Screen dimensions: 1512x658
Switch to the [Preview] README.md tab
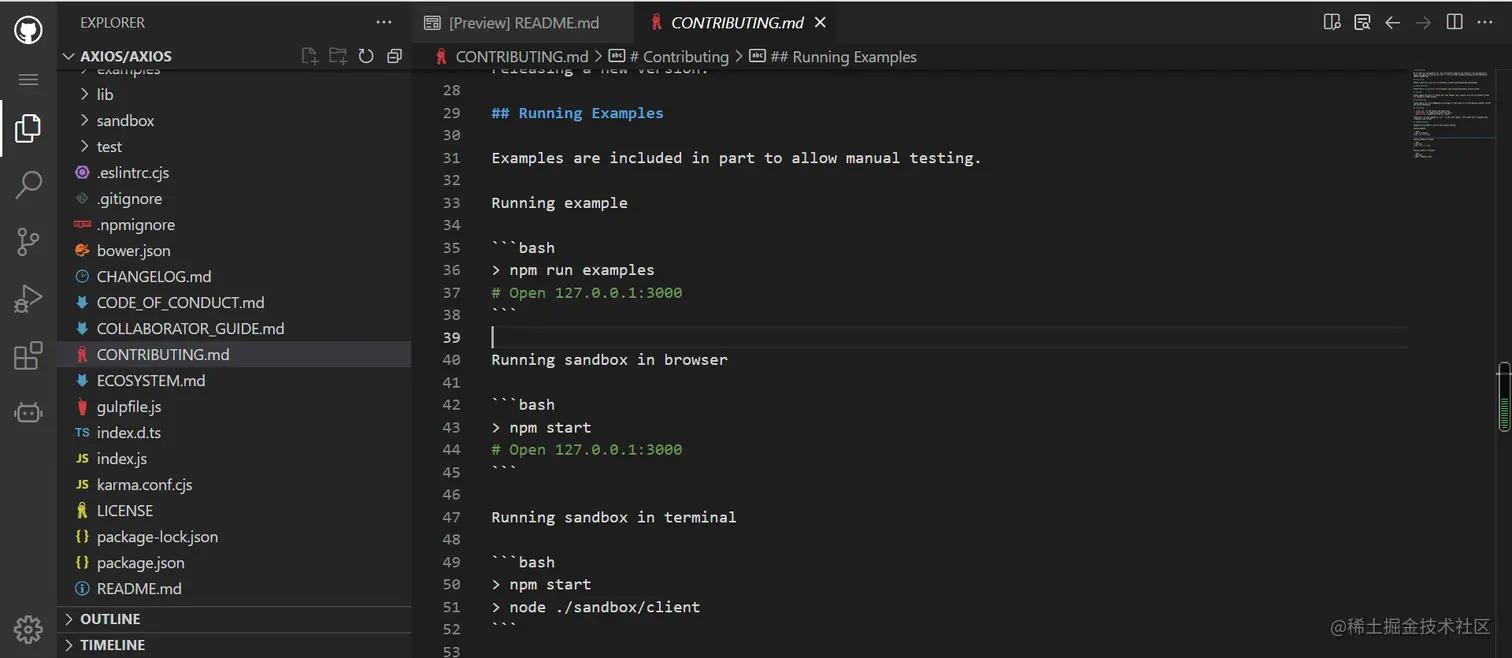(523, 22)
